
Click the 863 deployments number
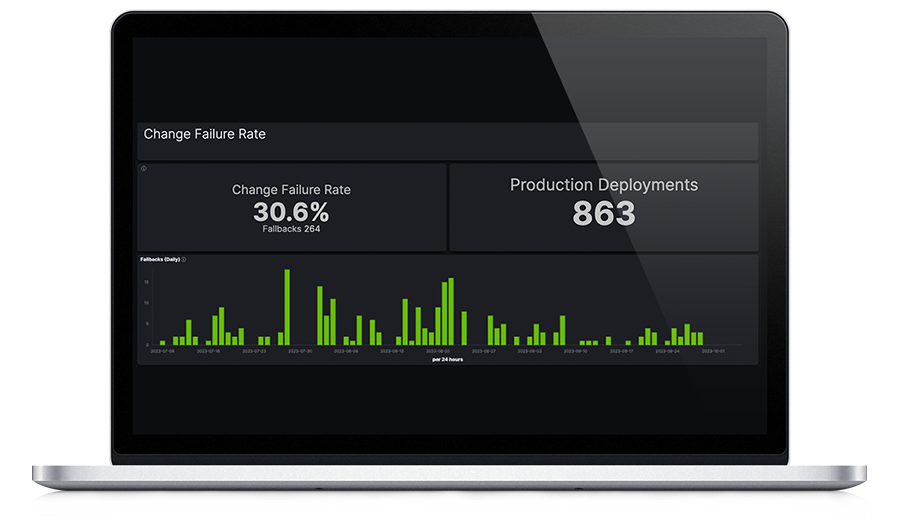click(x=604, y=213)
